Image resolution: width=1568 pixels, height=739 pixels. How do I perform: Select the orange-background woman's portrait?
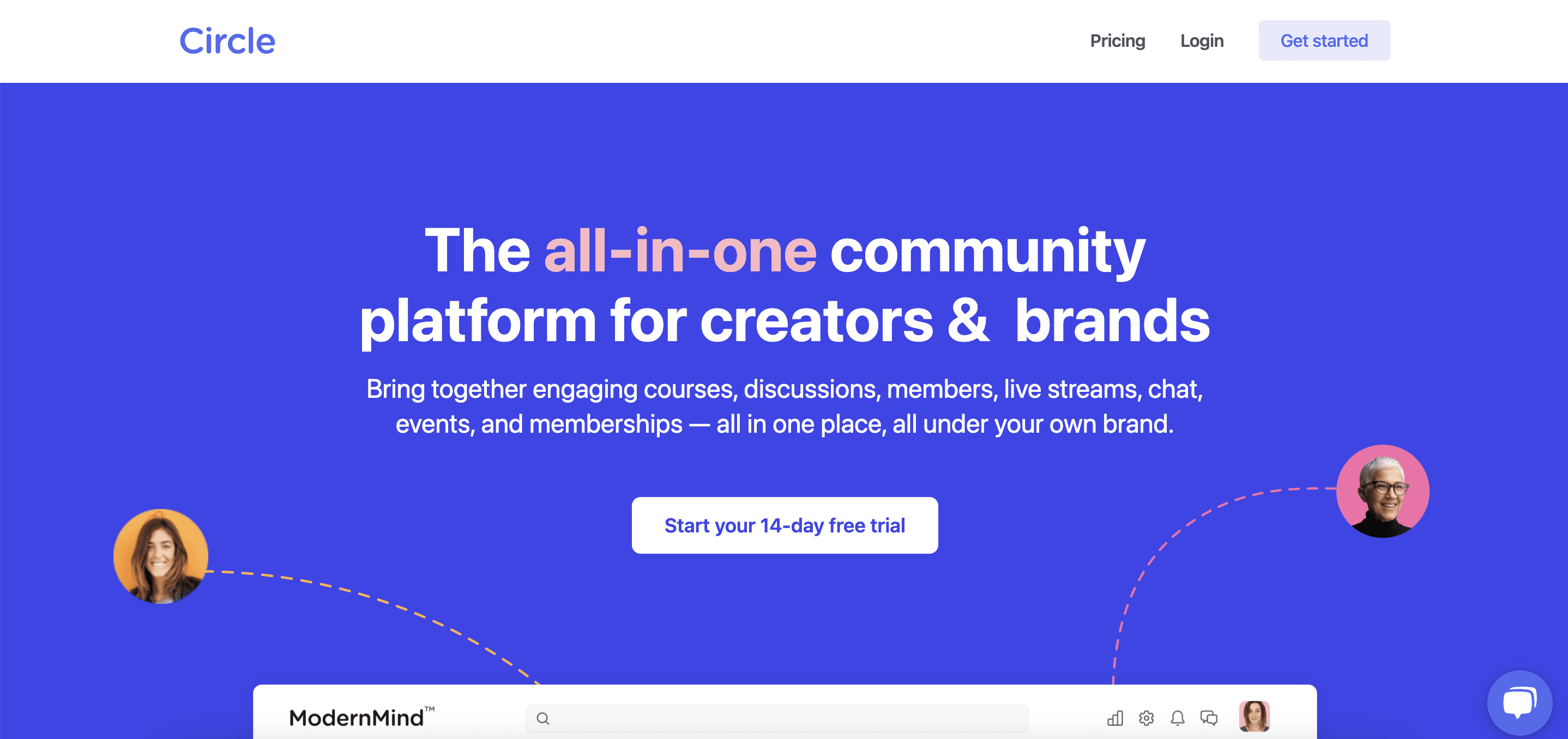point(161,556)
